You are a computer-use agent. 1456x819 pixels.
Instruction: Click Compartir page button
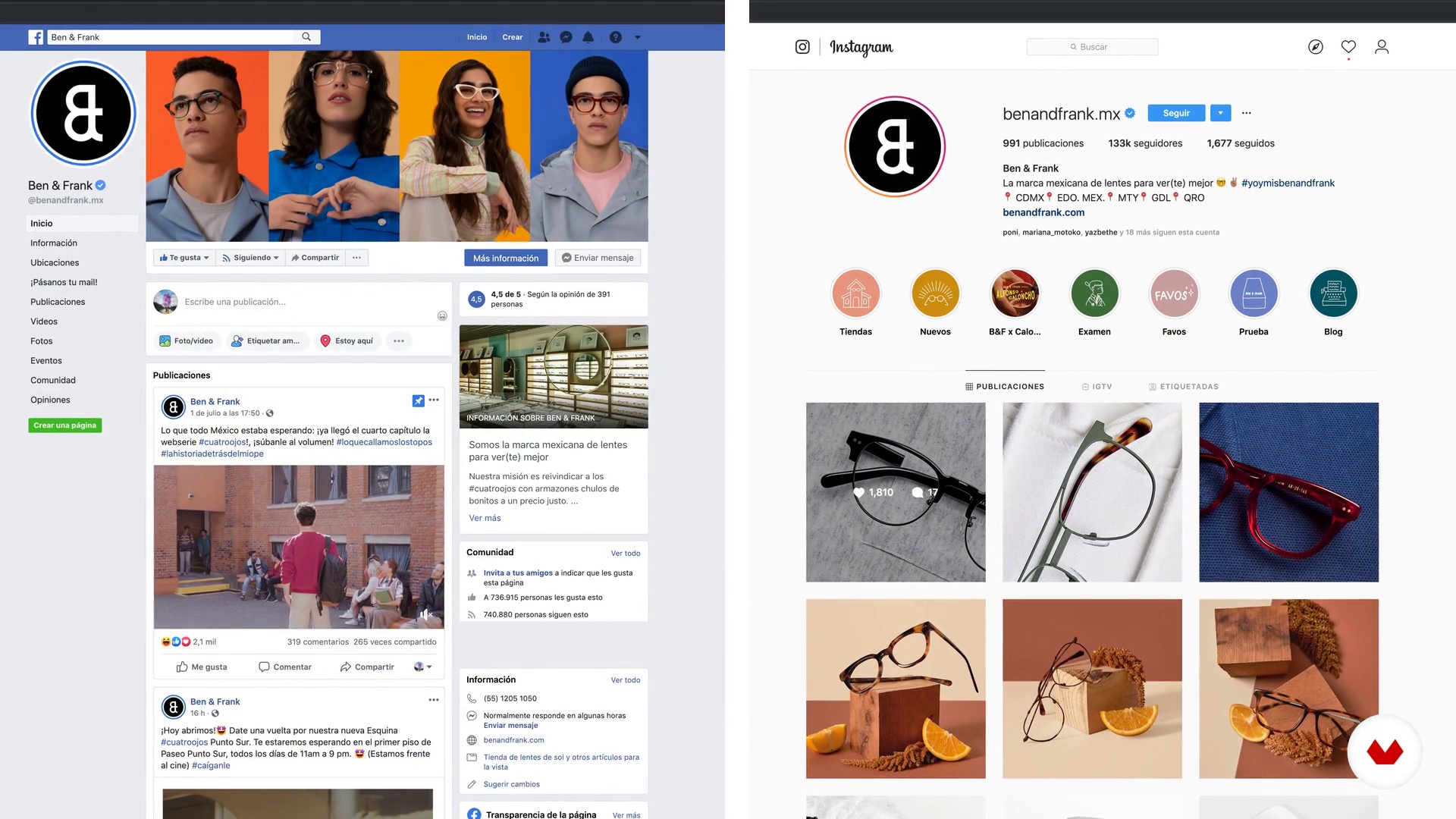315,258
